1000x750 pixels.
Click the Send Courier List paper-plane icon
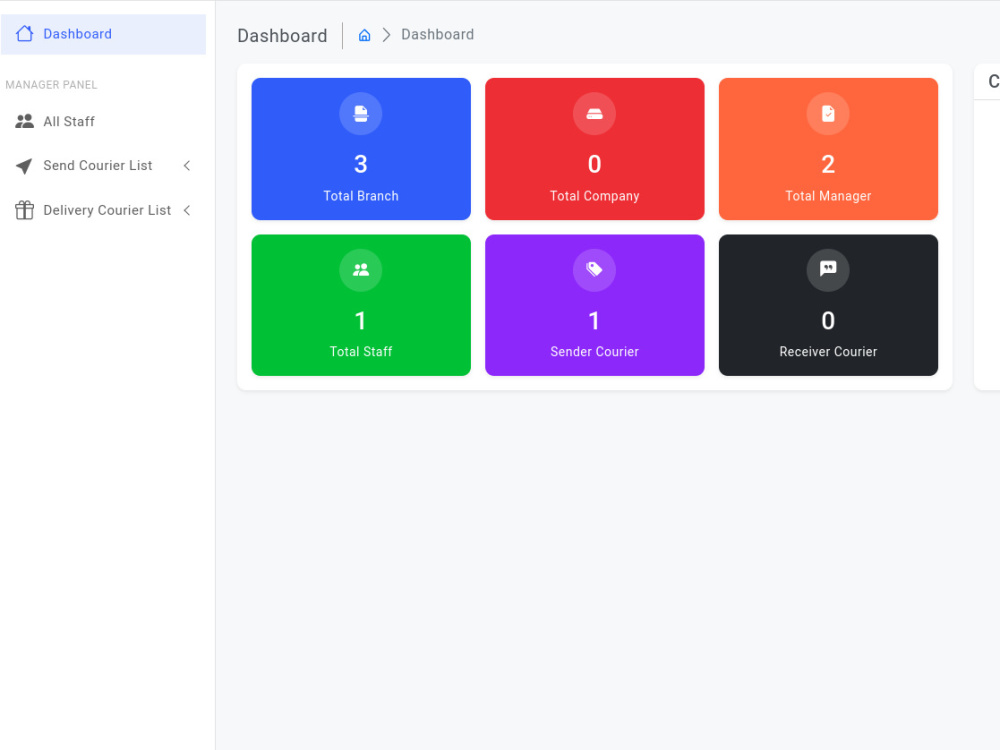[24, 166]
